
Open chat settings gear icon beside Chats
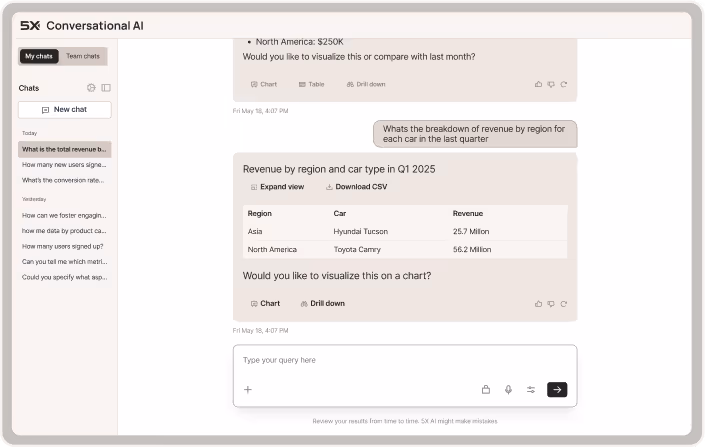click(91, 88)
